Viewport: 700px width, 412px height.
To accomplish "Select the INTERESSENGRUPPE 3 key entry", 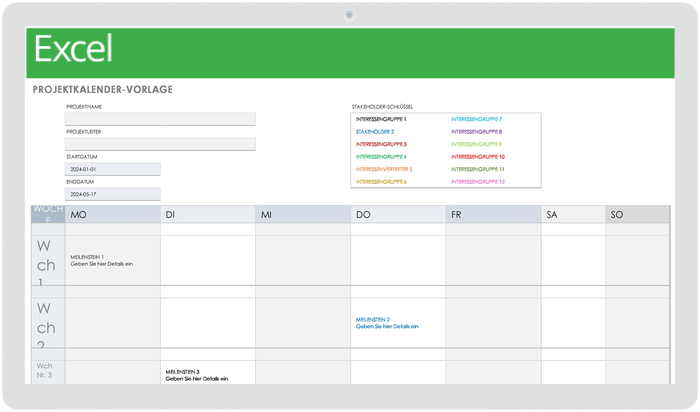I will tap(381, 144).
